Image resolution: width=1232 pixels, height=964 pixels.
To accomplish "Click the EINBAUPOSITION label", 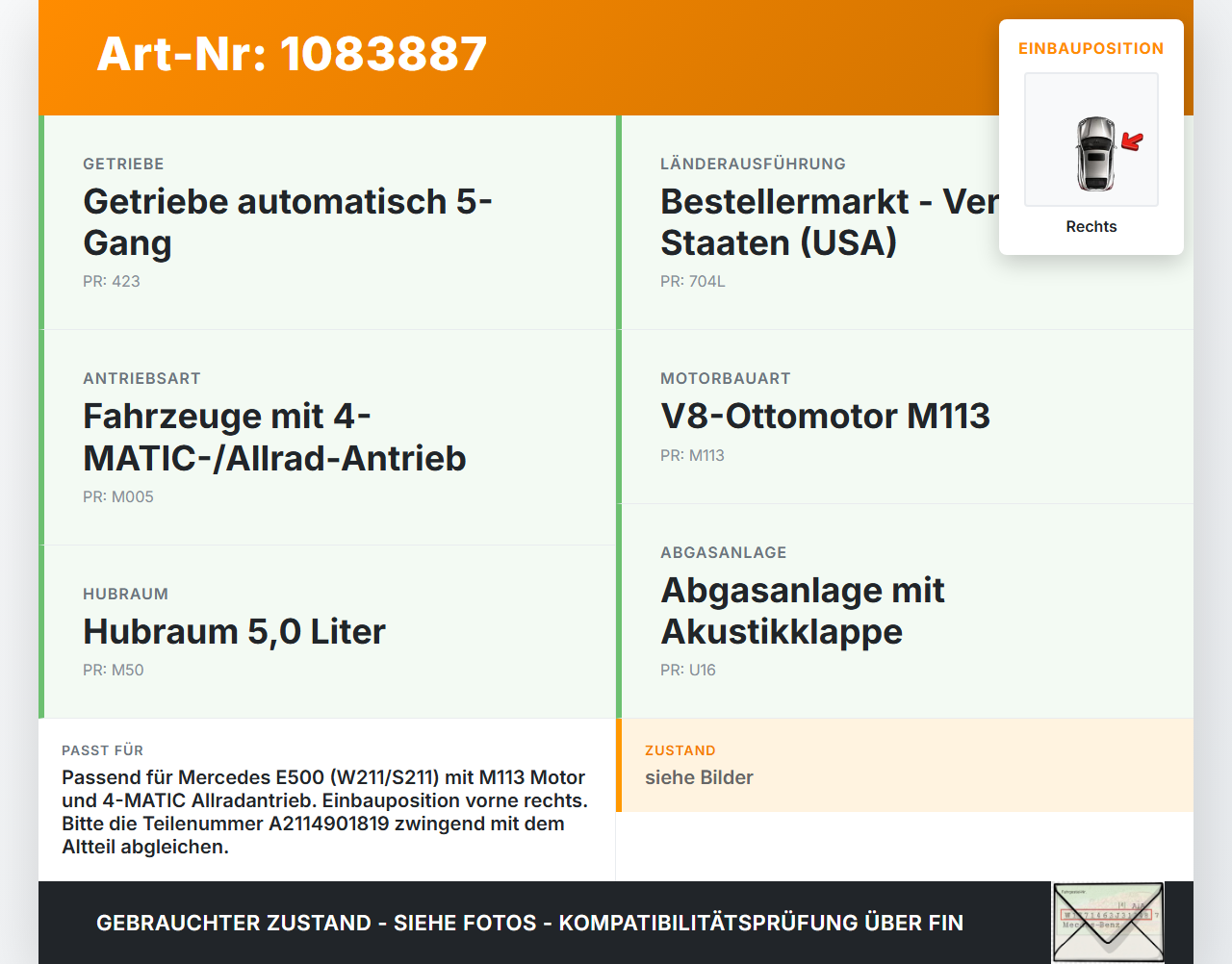I will (x=1091, y=48).
